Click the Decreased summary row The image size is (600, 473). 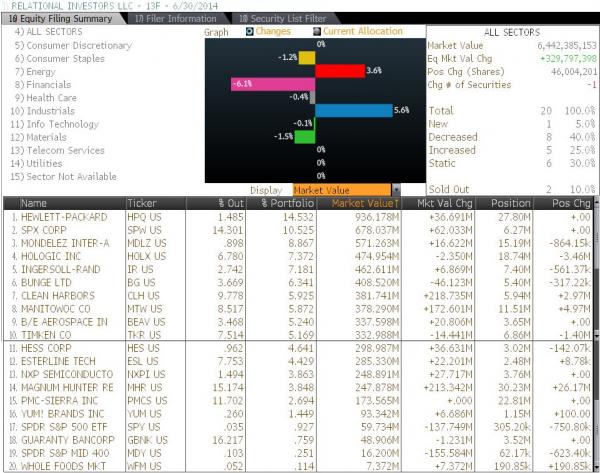[x=512, y=137]
